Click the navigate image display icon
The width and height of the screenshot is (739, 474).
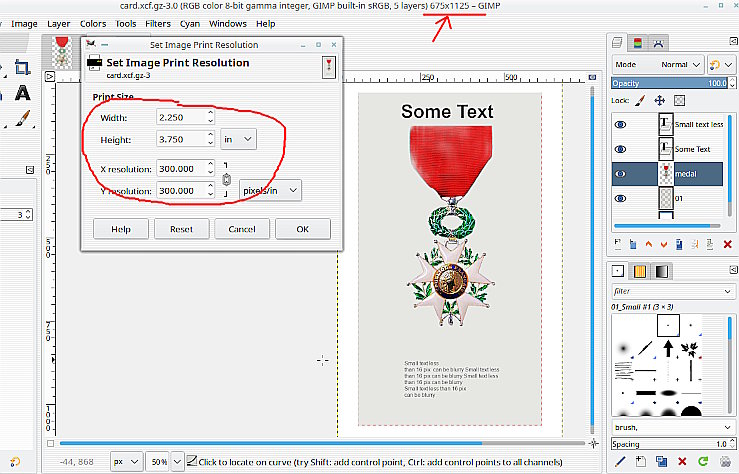coord(593,443)
